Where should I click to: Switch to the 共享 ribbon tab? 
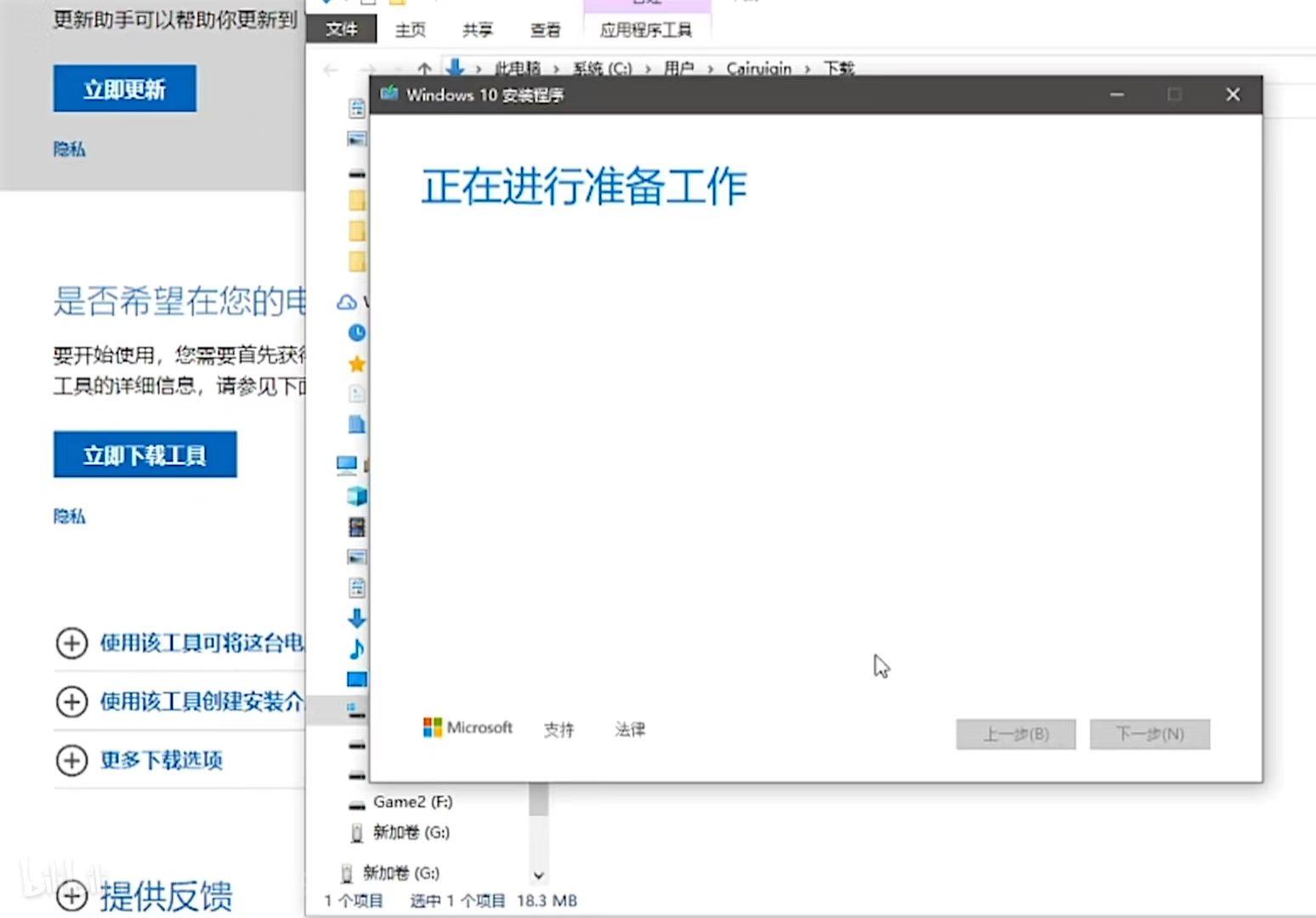tap(478, 30)
